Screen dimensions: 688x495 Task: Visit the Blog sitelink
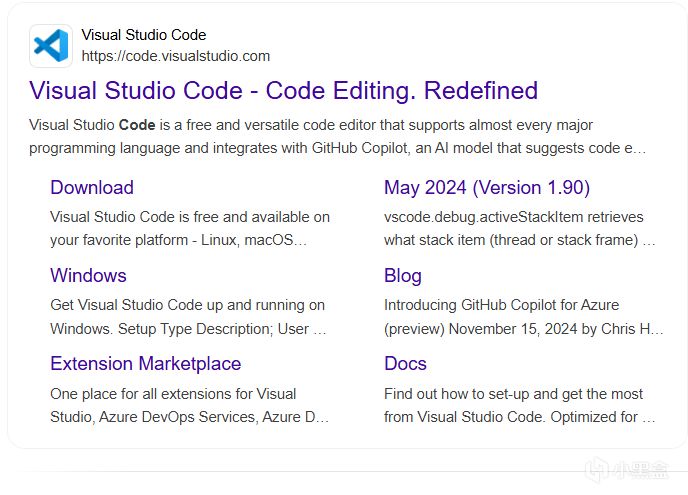click(x=402, y=275)
